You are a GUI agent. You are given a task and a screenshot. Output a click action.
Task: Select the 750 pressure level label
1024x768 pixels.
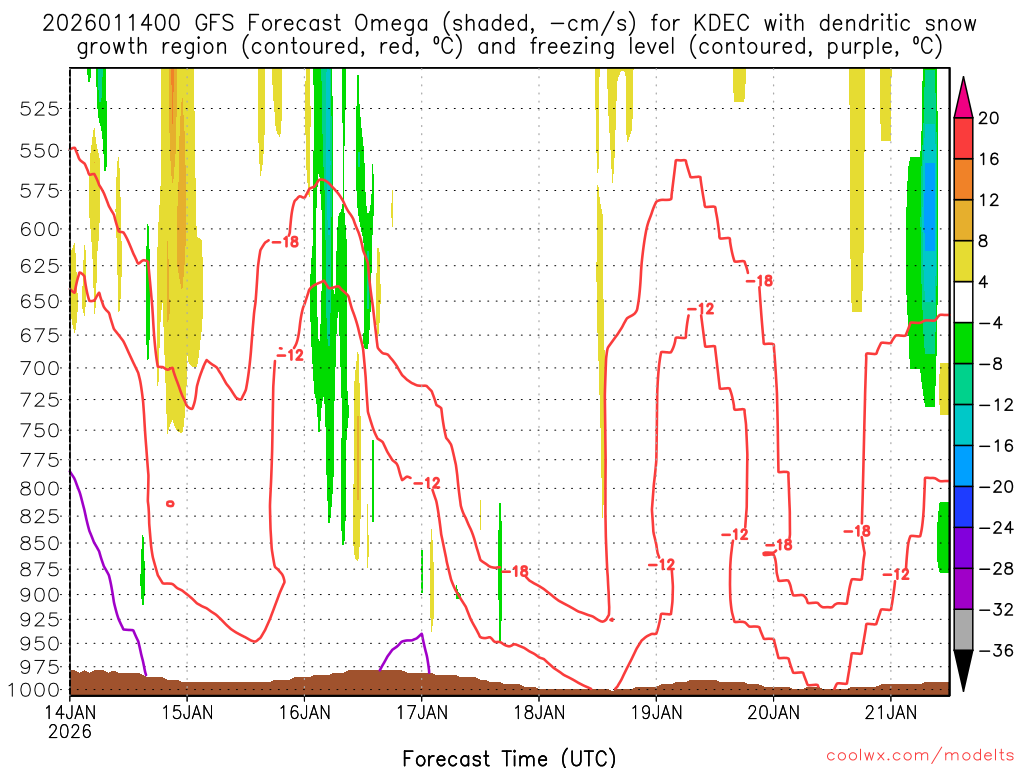(x=40, y=431)
